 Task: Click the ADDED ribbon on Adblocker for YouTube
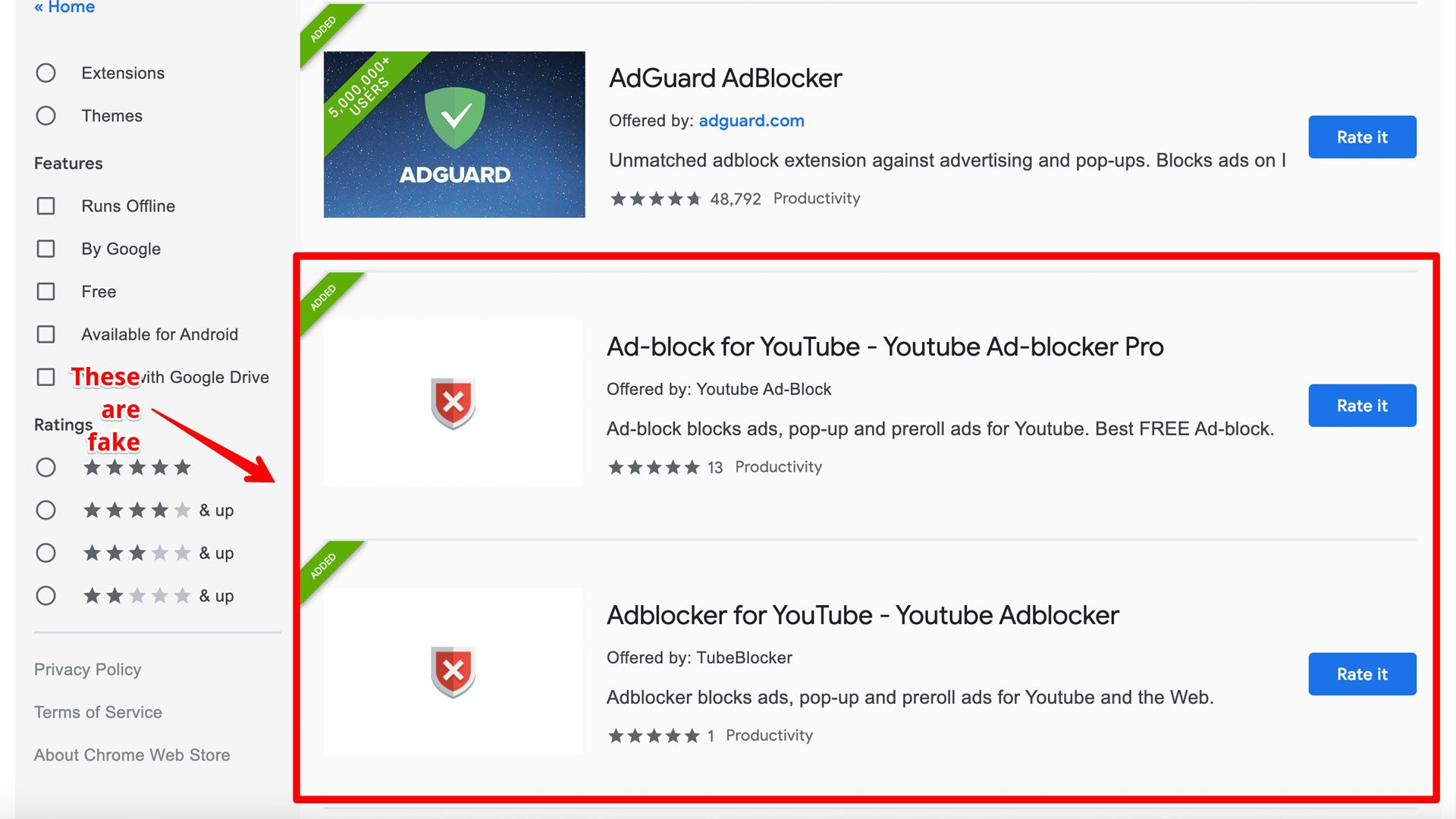pos(326,566)
